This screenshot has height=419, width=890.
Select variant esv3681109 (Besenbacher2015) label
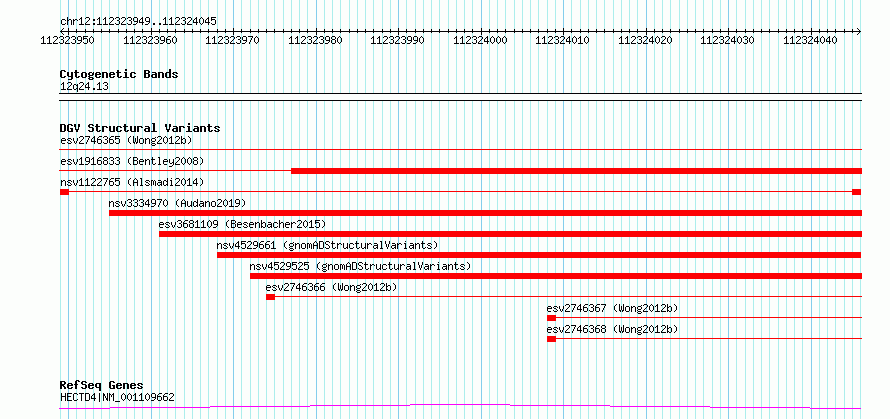(242, 224)
